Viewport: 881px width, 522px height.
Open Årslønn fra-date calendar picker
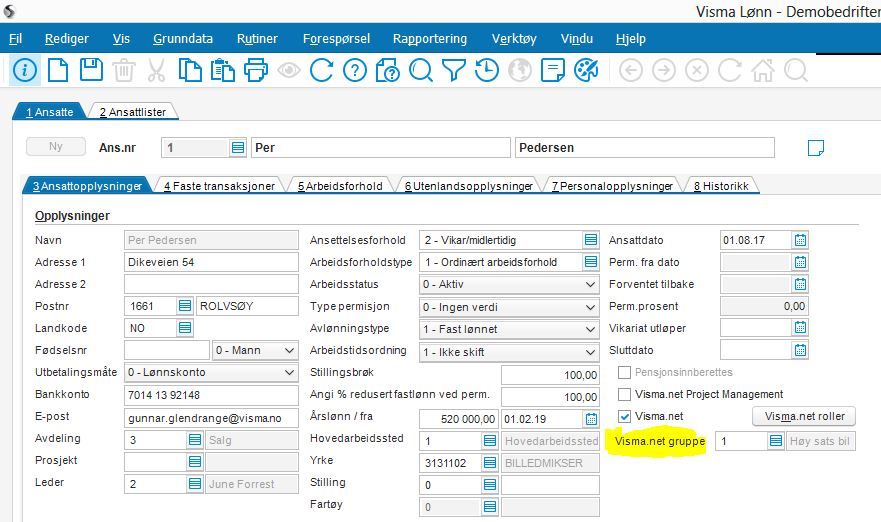pos(591,419)
